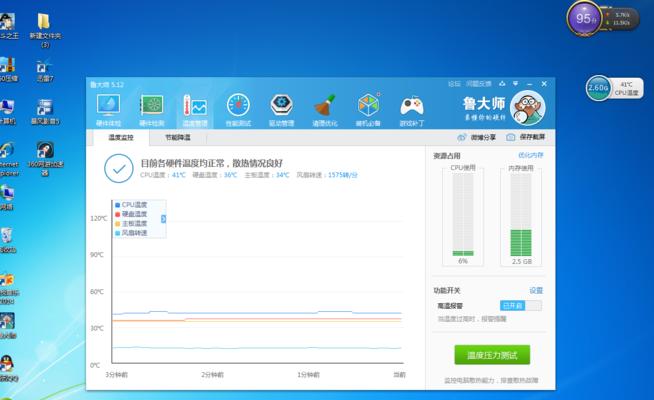This screenshot has width=654, height=400.
Task: Click the memory usage 2.5 GB bar
Action: tap(521, 215)
